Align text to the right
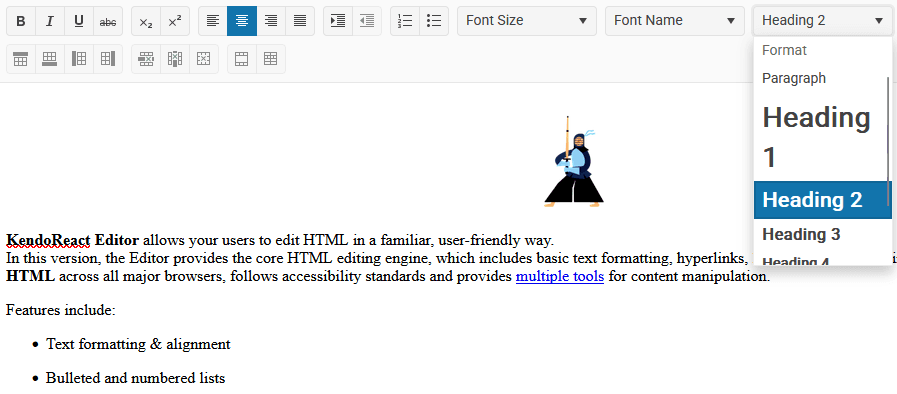Image resolution: width=897 pixels, height=394 pixels. point(271,21)
